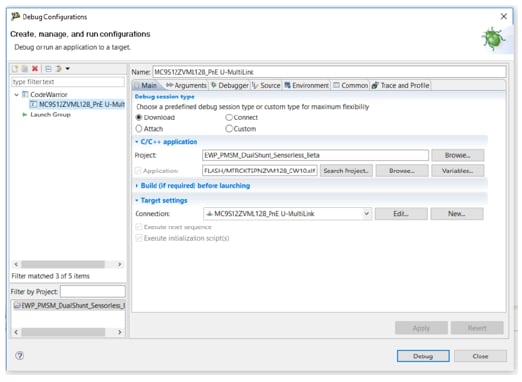
Task: Choose the Connect session type
Action: click(229, 118)
